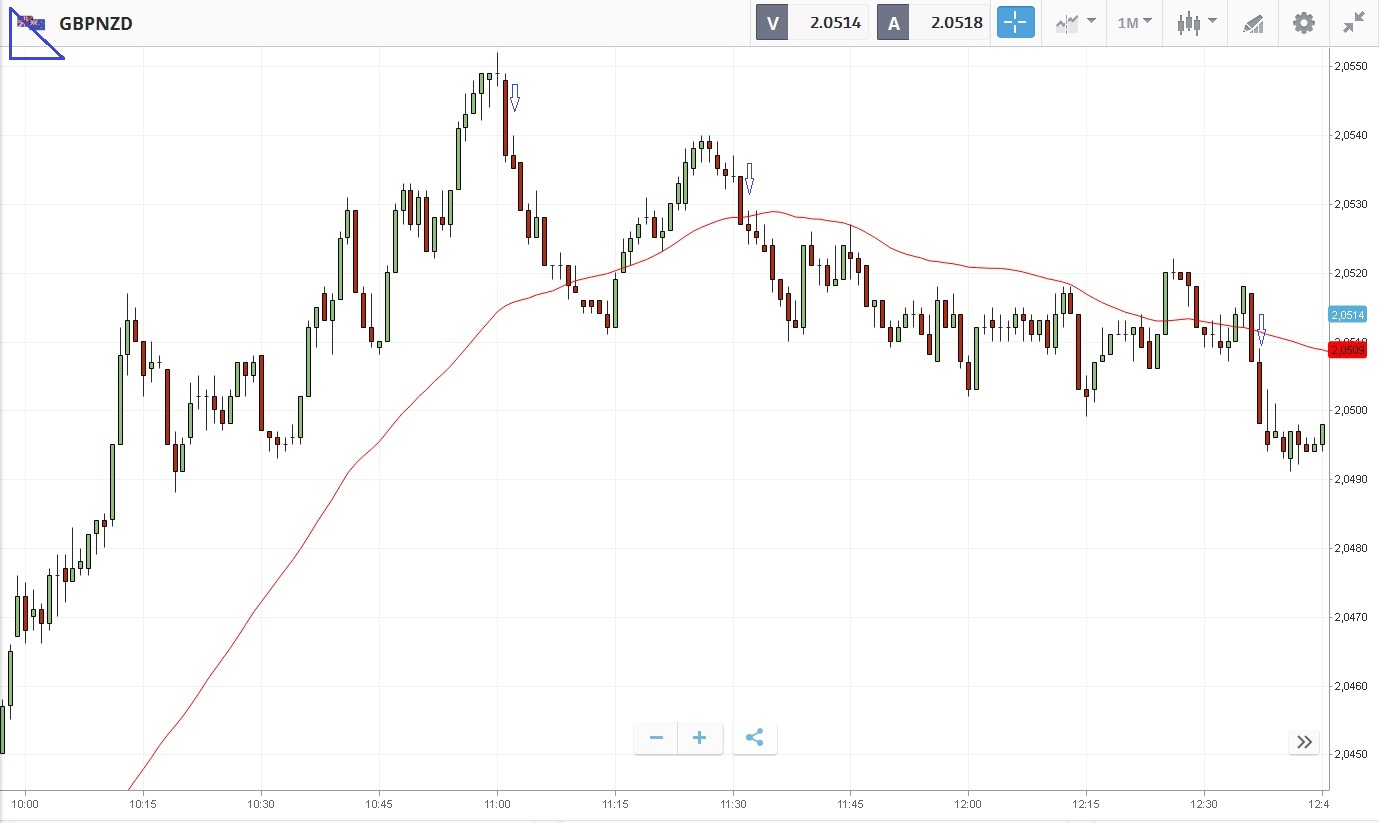
Task: Open the 1M timeframe dropdown
Action: click(1134, 22)
